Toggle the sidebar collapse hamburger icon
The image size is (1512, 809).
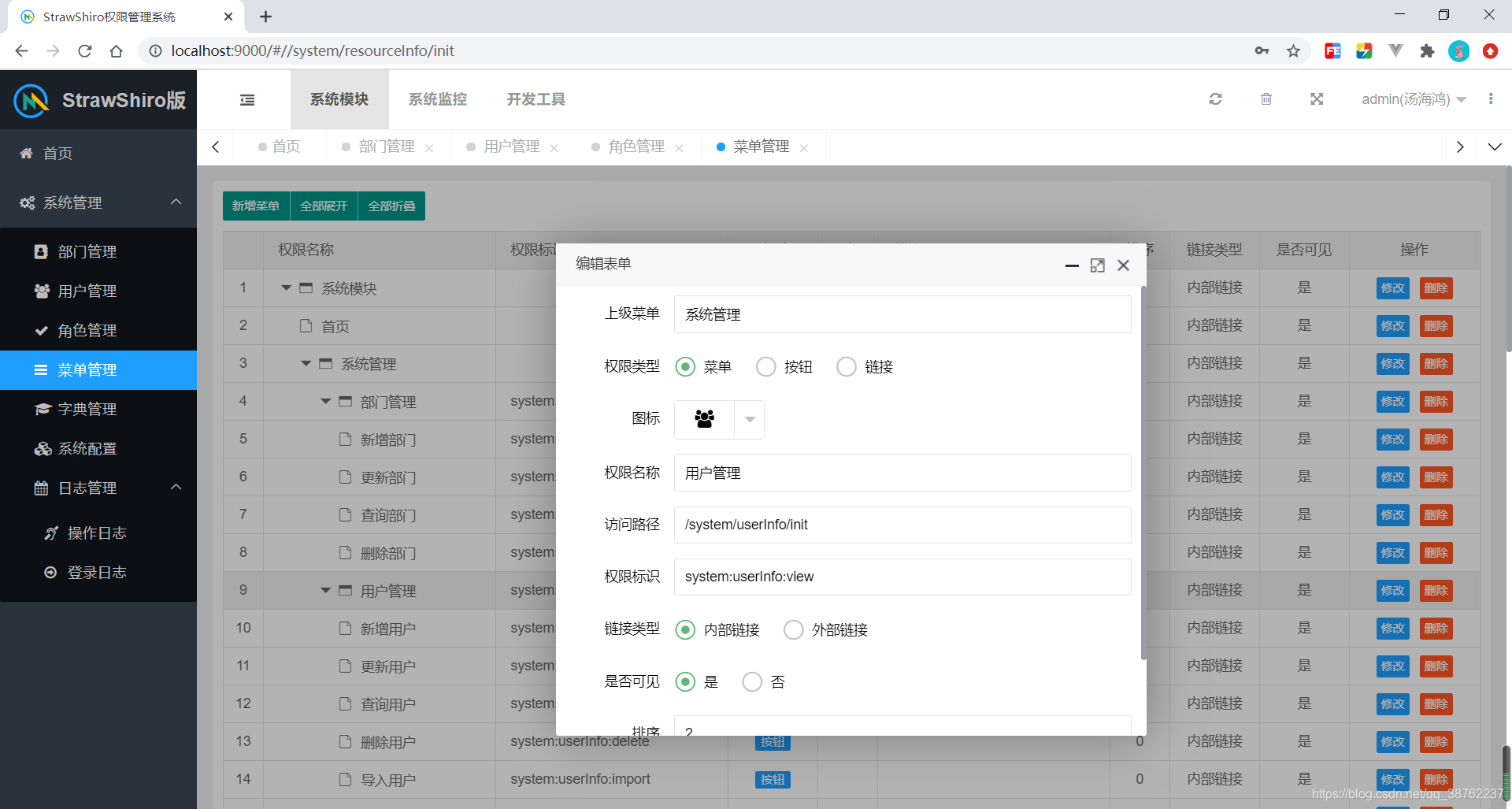tap(247, 100)
